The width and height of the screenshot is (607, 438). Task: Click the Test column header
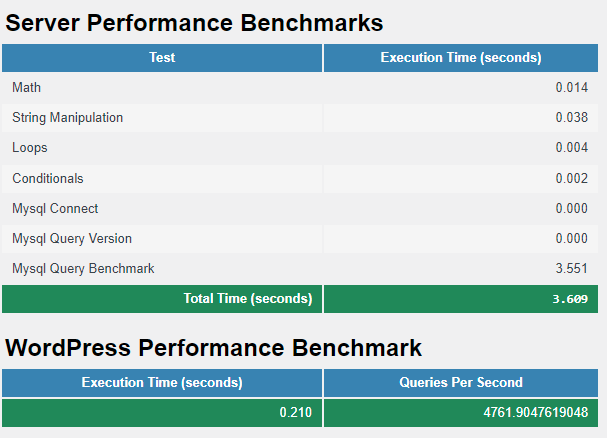162,58
